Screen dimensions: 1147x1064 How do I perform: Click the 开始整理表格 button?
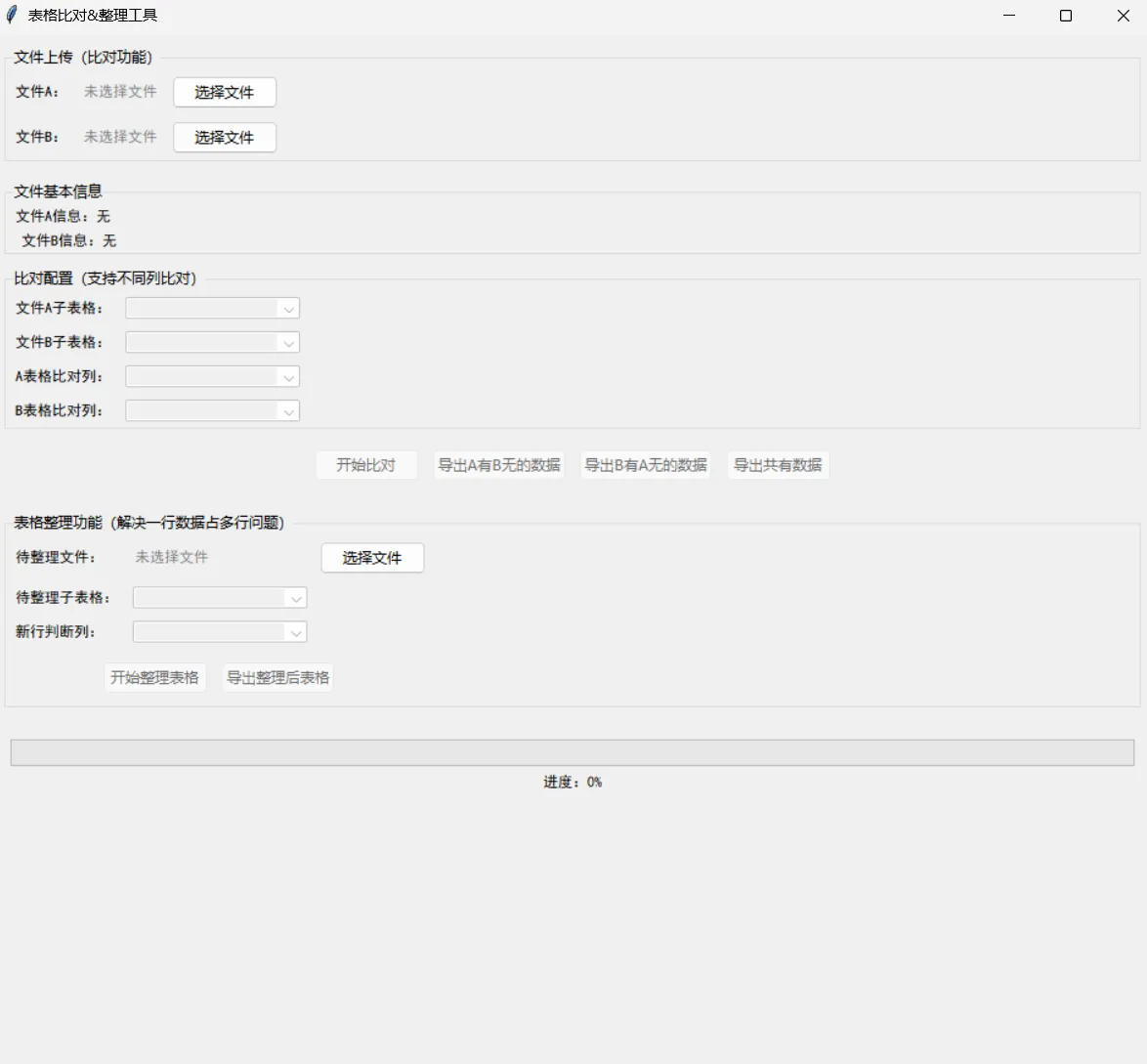(155, 678)
